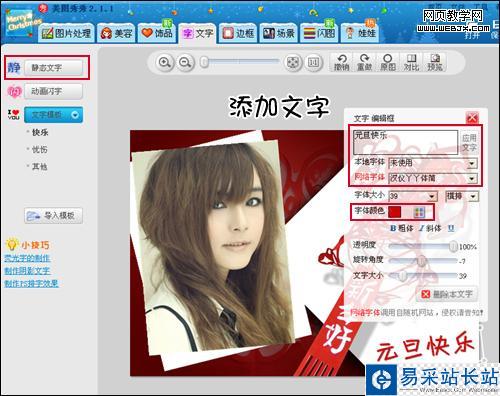Close the 文字编辑框 panel

pos(472,117)
